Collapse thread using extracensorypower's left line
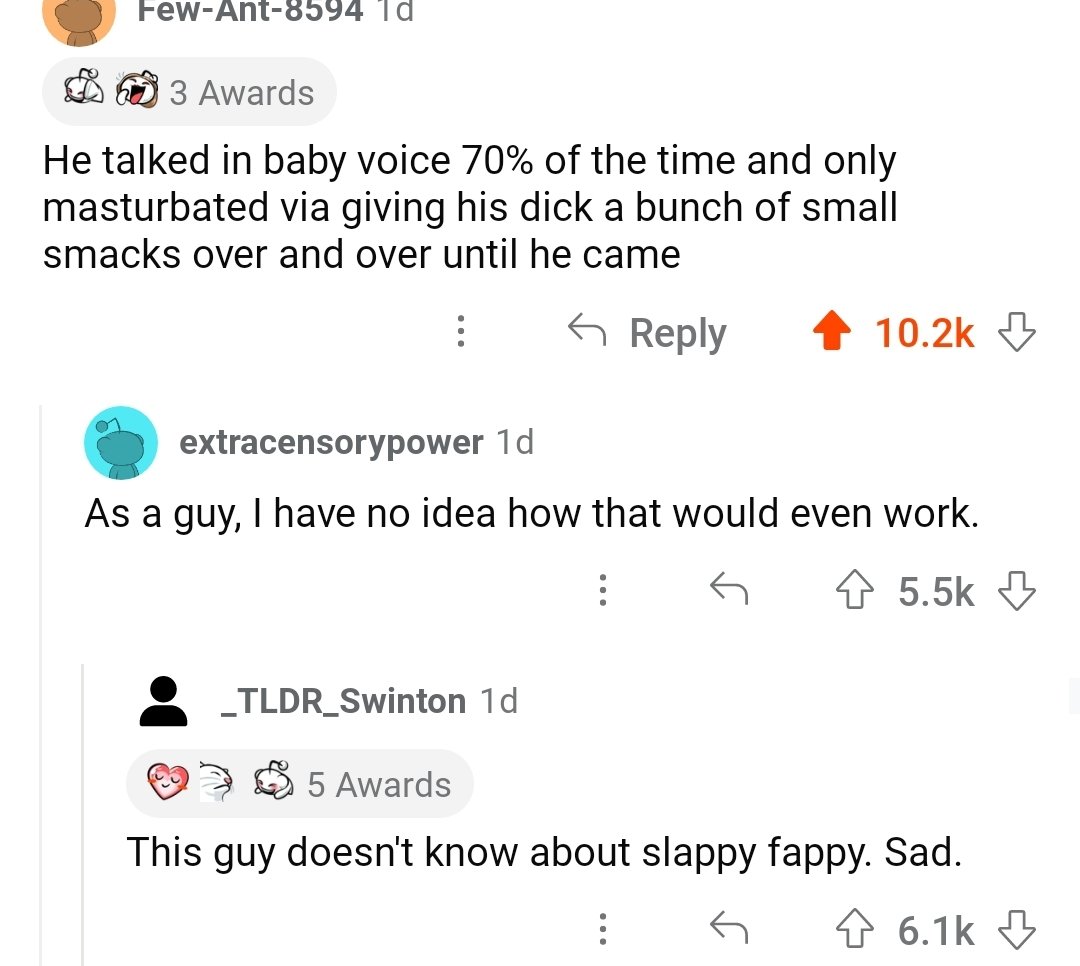This screenshot has height=966, width=1080. click(41, 680)
